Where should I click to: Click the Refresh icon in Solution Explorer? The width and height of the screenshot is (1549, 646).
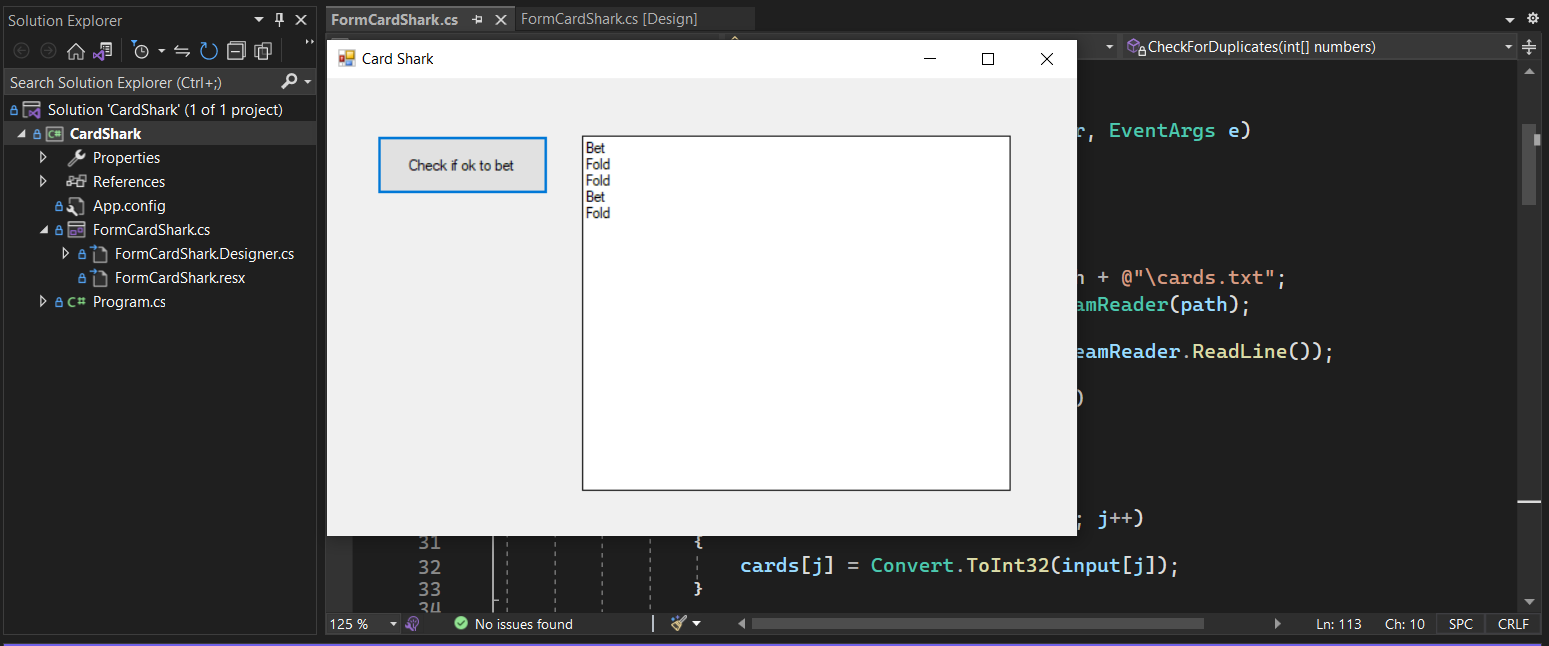pos(208,50)
